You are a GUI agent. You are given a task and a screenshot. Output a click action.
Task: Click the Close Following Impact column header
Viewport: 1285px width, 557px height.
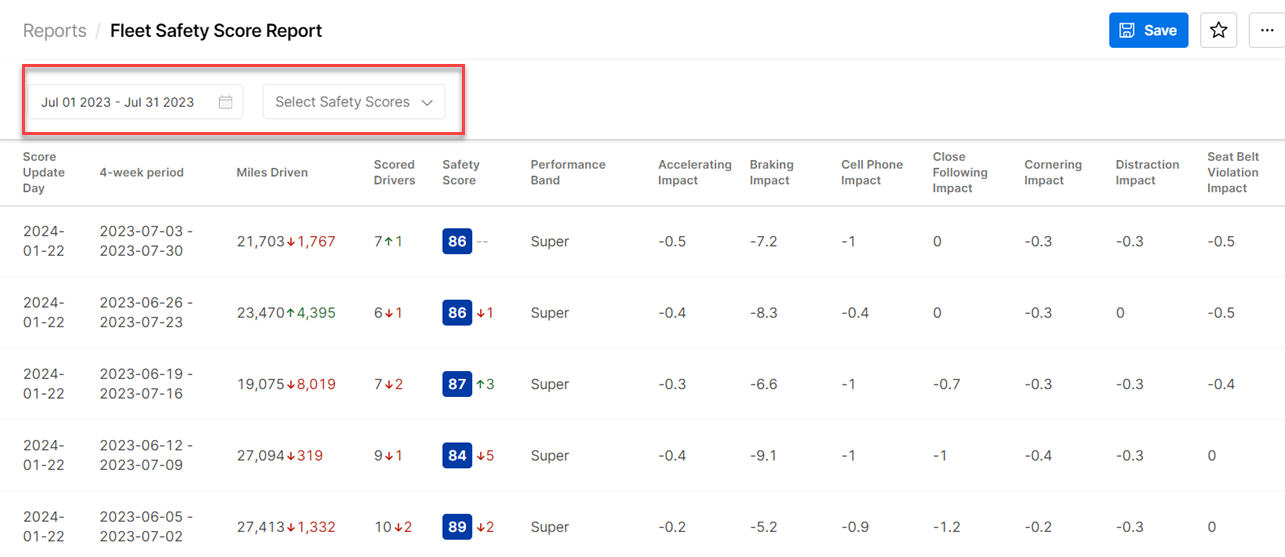point(960,172)
